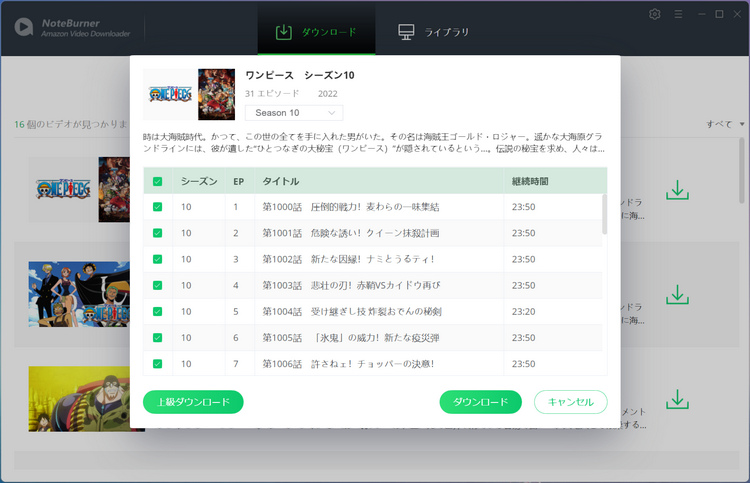
Task: Select title 第1004話 受け継ぎし技 炸裂おでんの秘剣
Action: tap(352, 311)
